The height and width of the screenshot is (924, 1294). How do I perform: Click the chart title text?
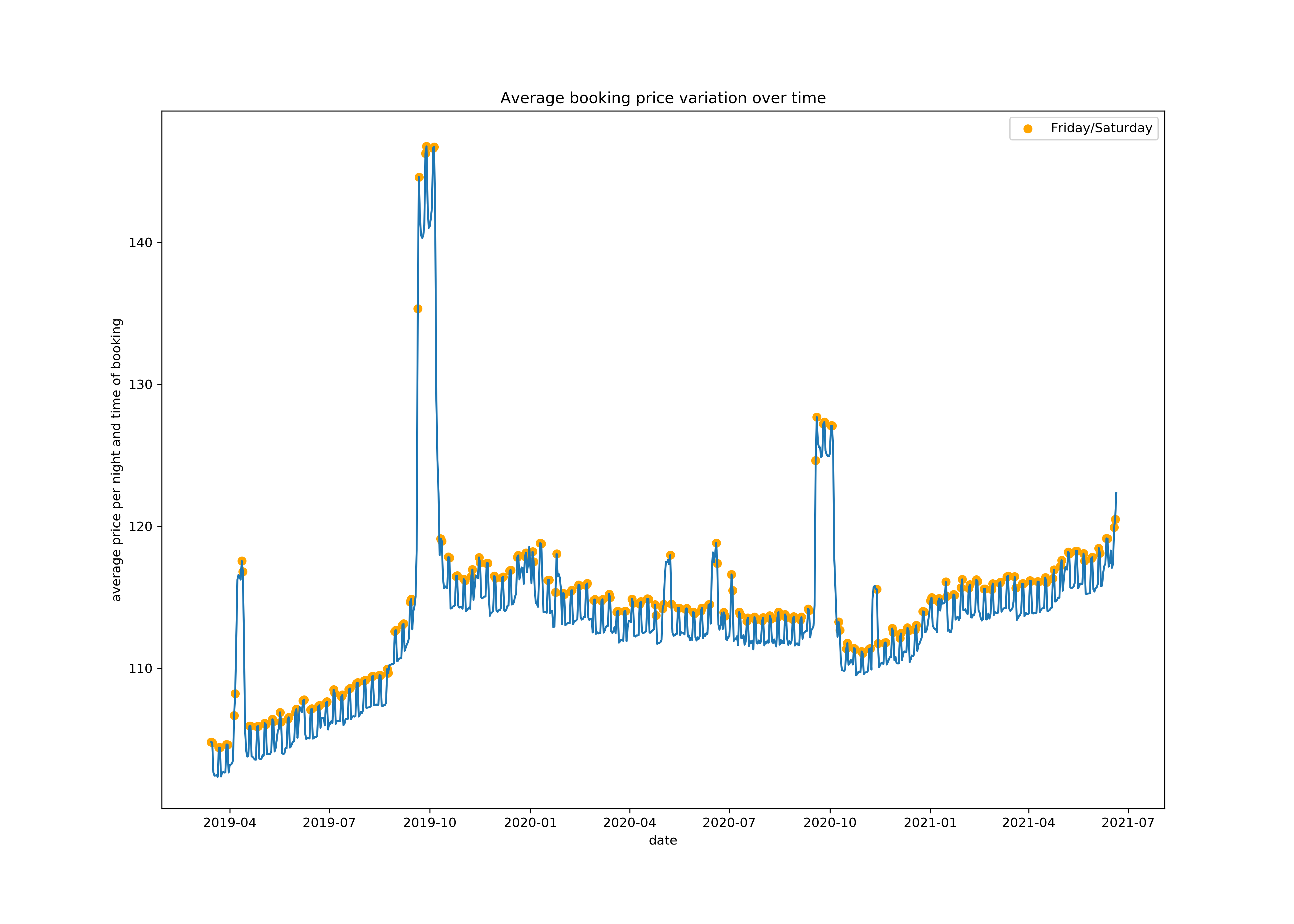click(663, 99)
